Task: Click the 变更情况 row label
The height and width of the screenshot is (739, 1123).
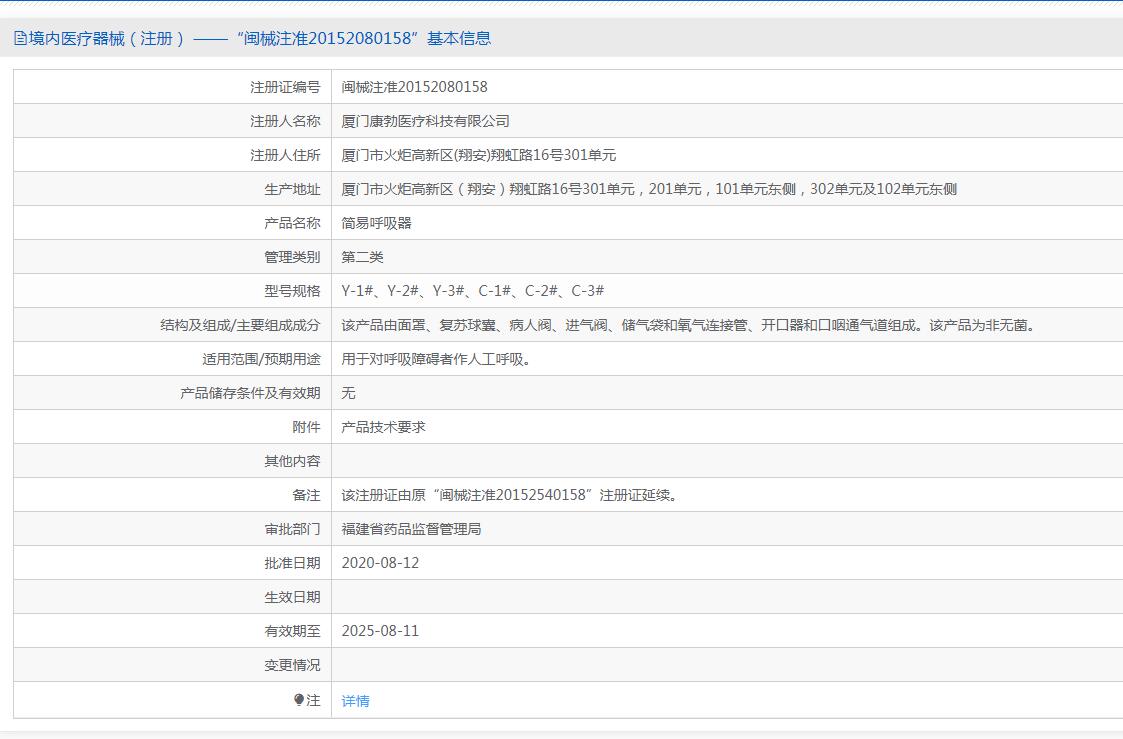Action: (292, 665)
